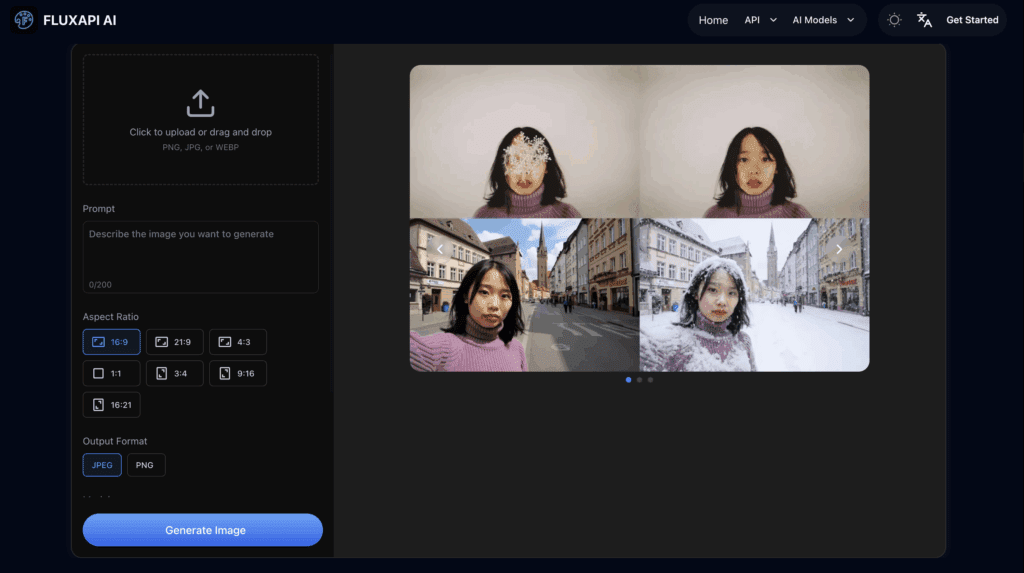Show previous image with left arrow
Image resolution: width=1024 pixels, height=573 pixels.
(440, 249)
